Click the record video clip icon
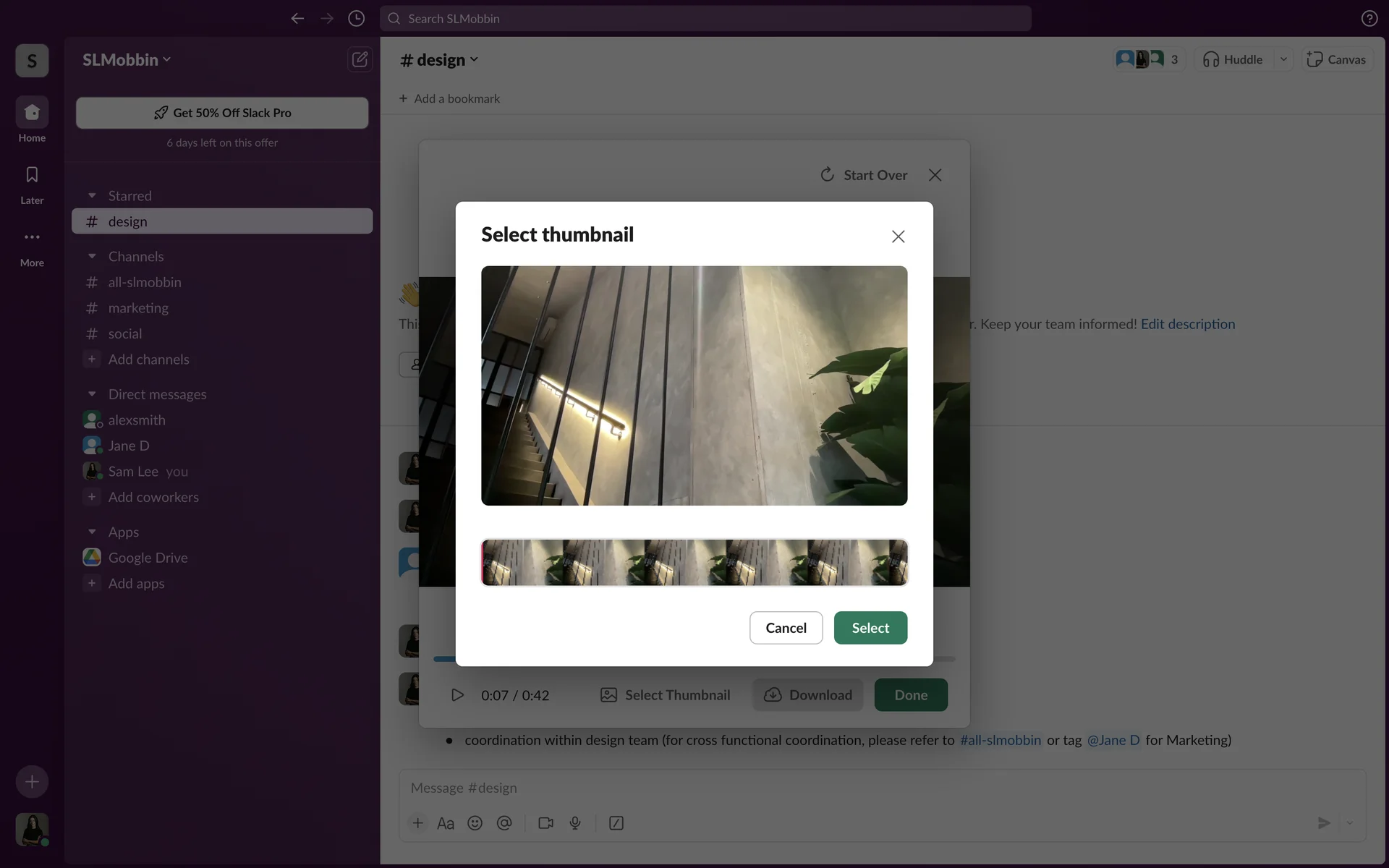The height and width of the screenshot is (868, 1389). tap(545, 823)
